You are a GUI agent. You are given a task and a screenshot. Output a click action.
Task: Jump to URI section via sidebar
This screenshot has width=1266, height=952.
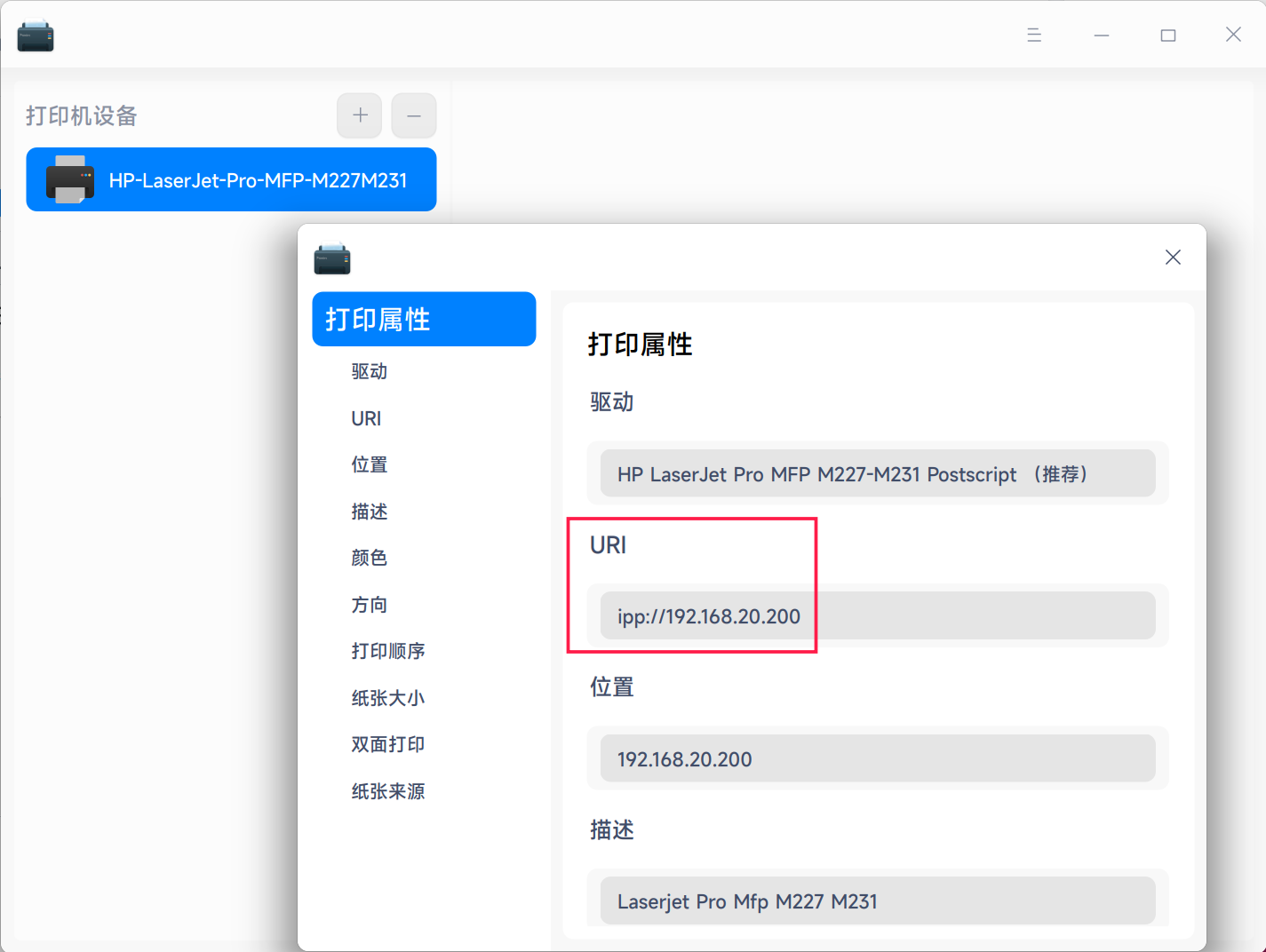click(366, 418)
